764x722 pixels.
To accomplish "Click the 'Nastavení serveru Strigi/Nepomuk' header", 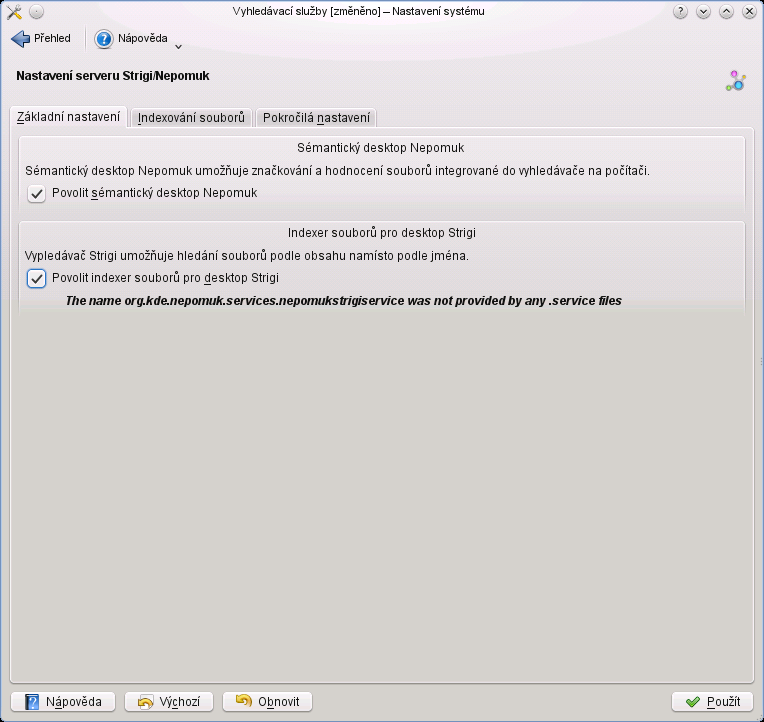I will (113, 76).
